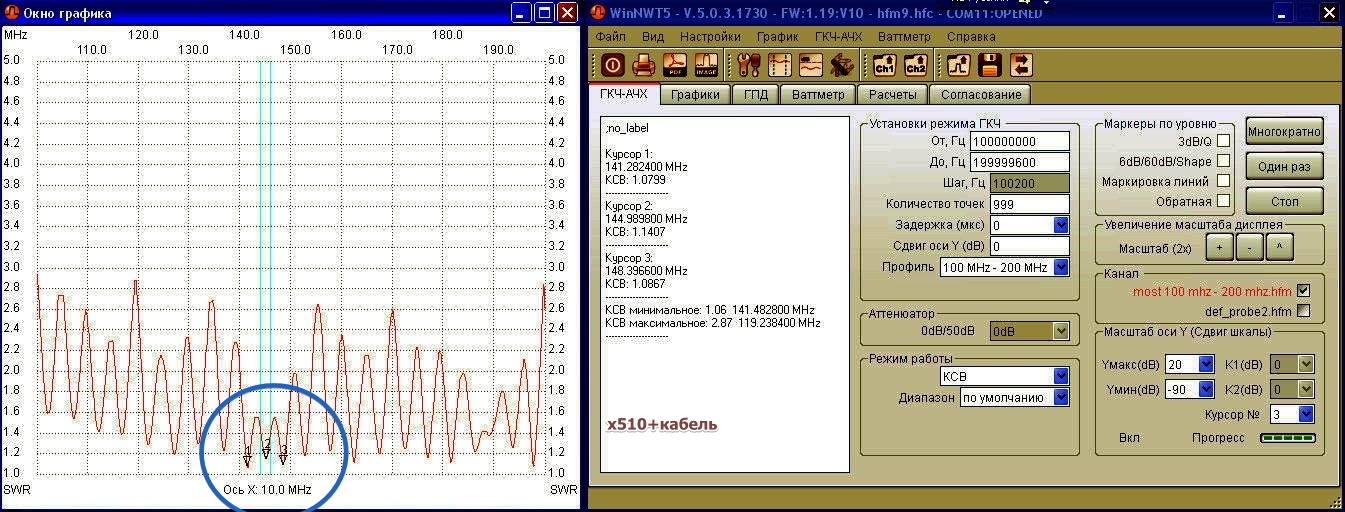Open the Yмин(dB) dropdown
This screenshot has height=512, width=1345.
point(1206,389)
